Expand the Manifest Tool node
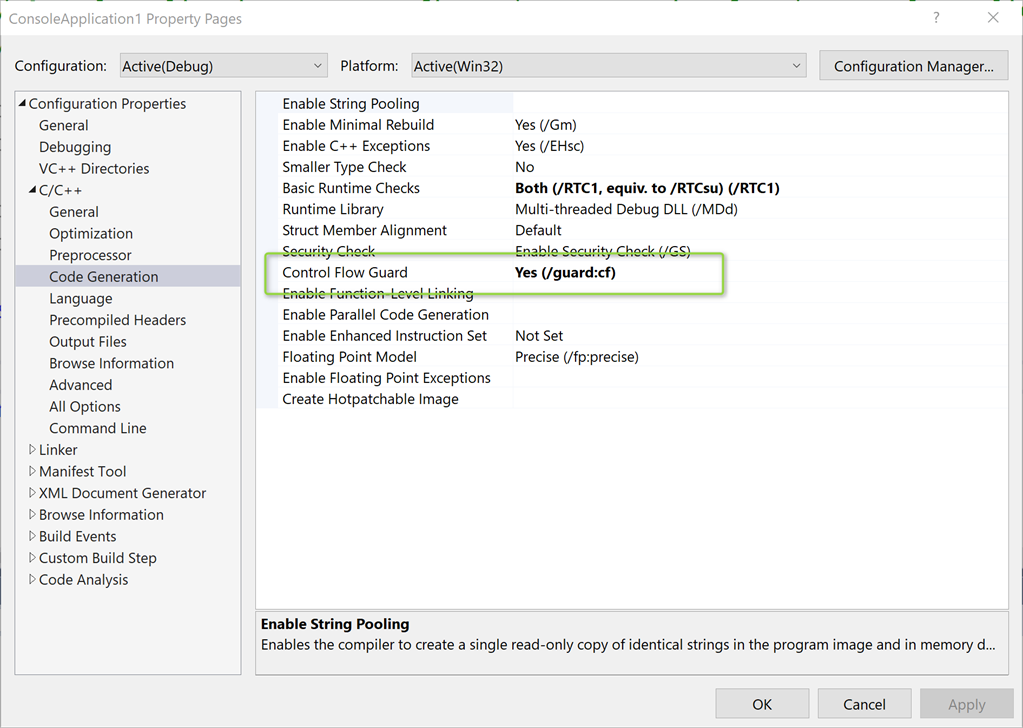The height and width of the screenshot is (728, 1023). 30,471
